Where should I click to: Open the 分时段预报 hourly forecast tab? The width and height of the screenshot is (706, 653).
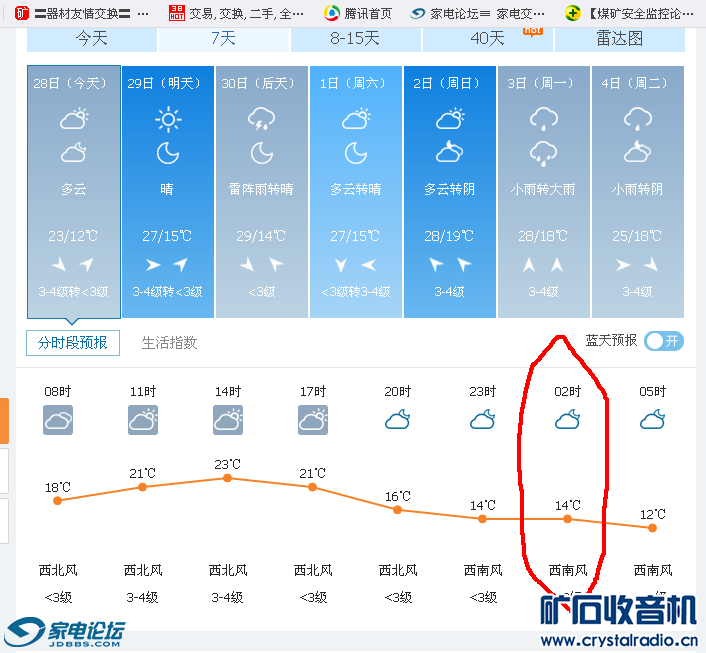point(73,343)
